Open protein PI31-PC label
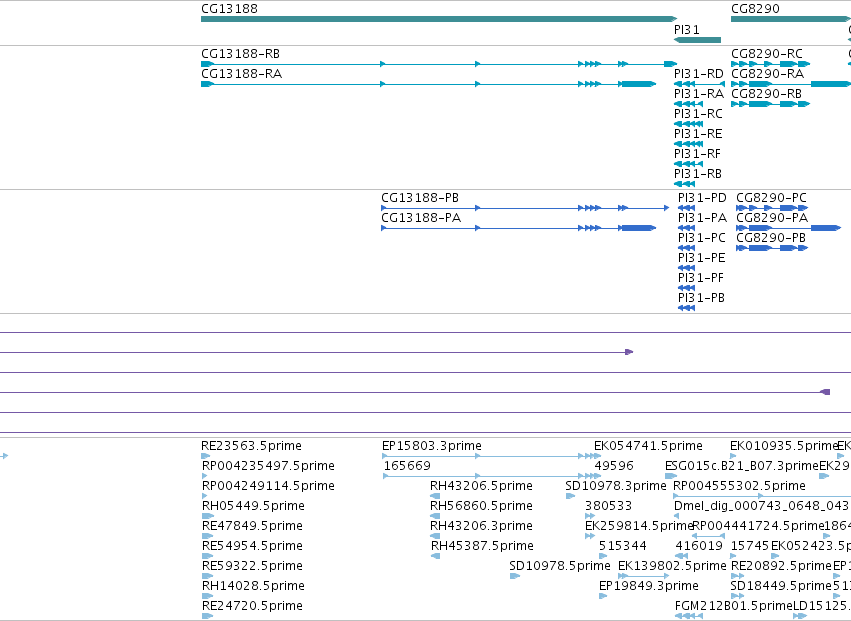Viewport: 851px width, 621px height. pyautogui.click(x=701, y=238)
